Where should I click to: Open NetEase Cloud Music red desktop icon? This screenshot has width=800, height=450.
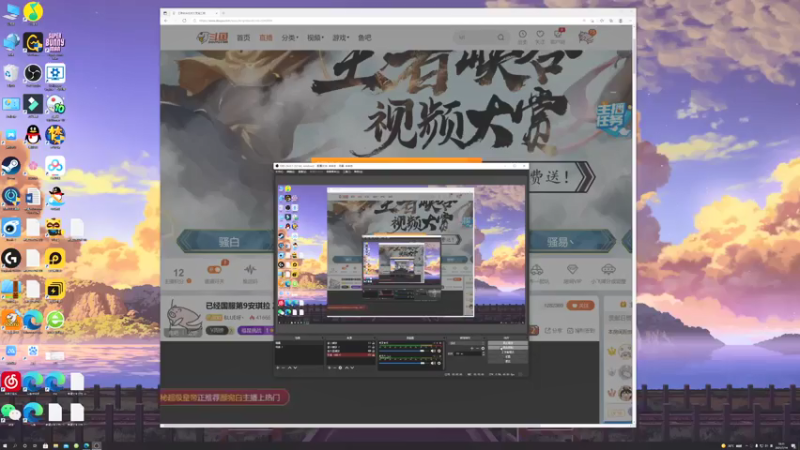[x=11, y=381]
